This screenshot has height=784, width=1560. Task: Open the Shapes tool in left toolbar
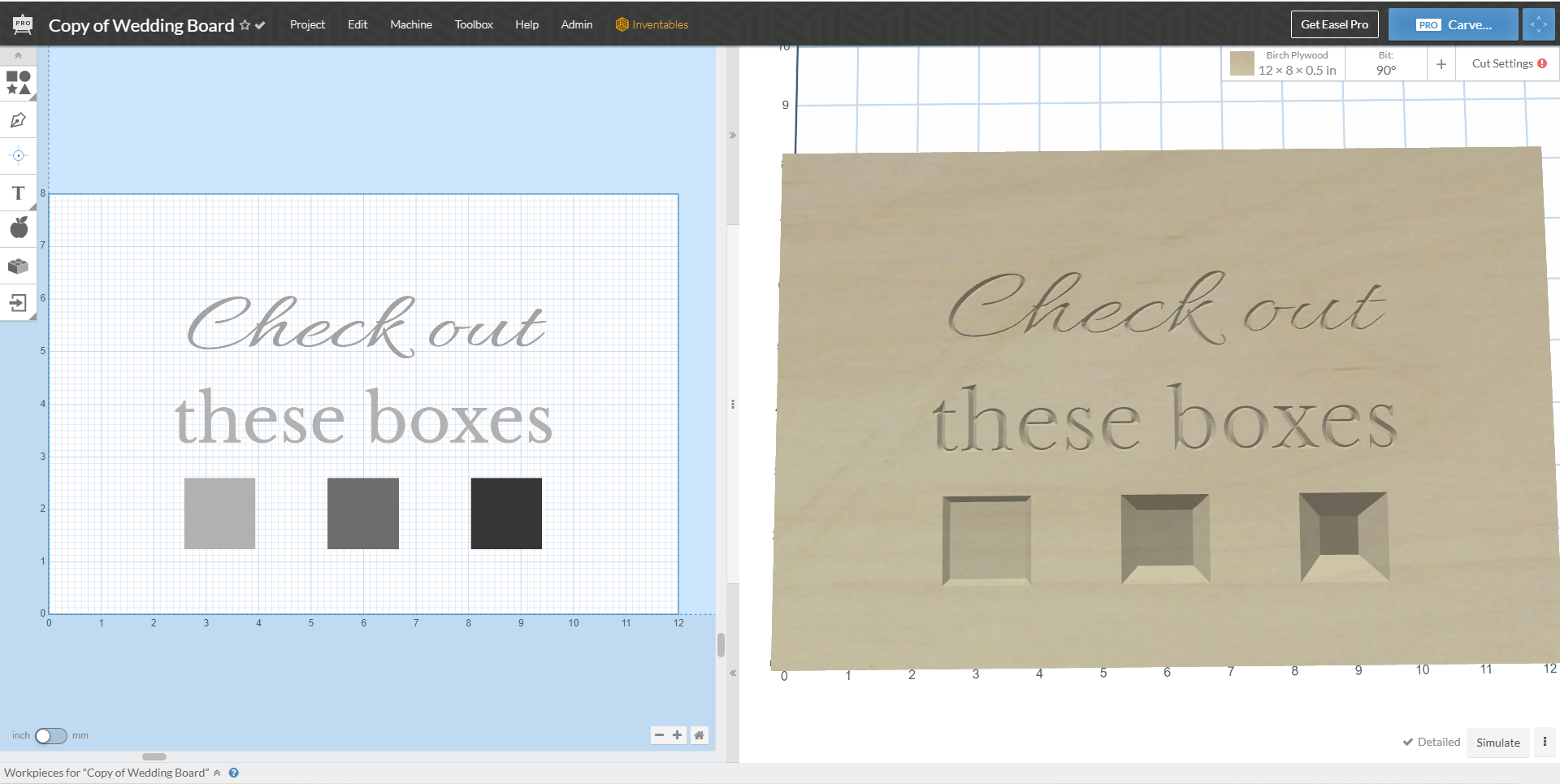[x=18, y=82]
